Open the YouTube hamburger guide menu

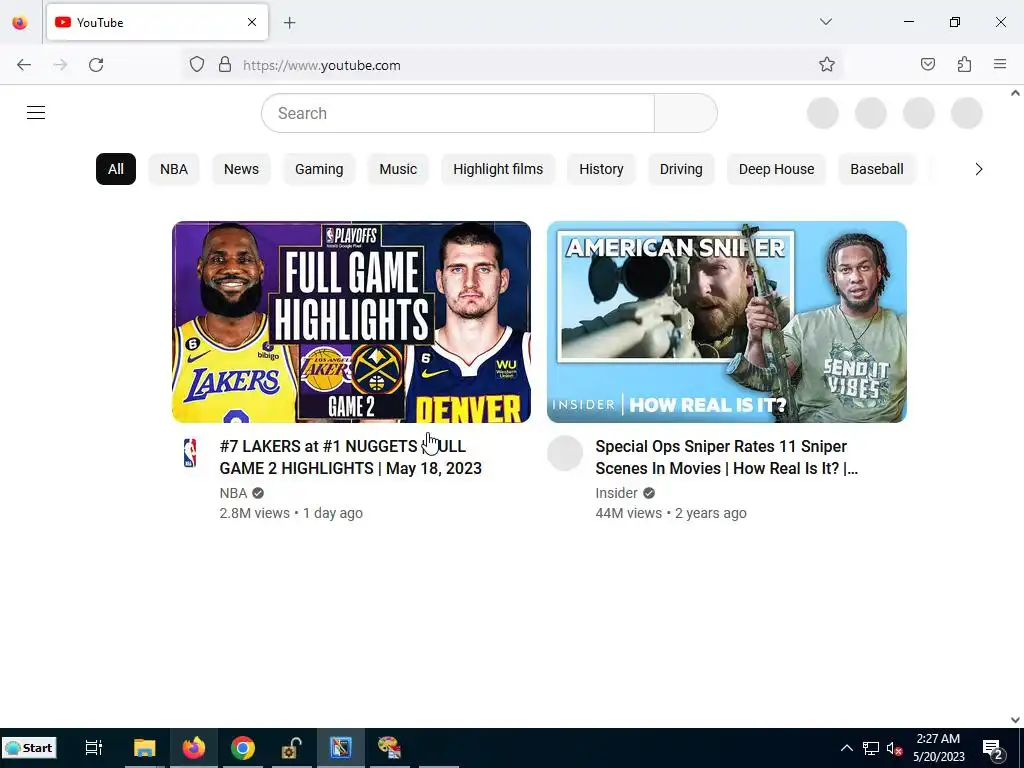[x=36, y=113]
